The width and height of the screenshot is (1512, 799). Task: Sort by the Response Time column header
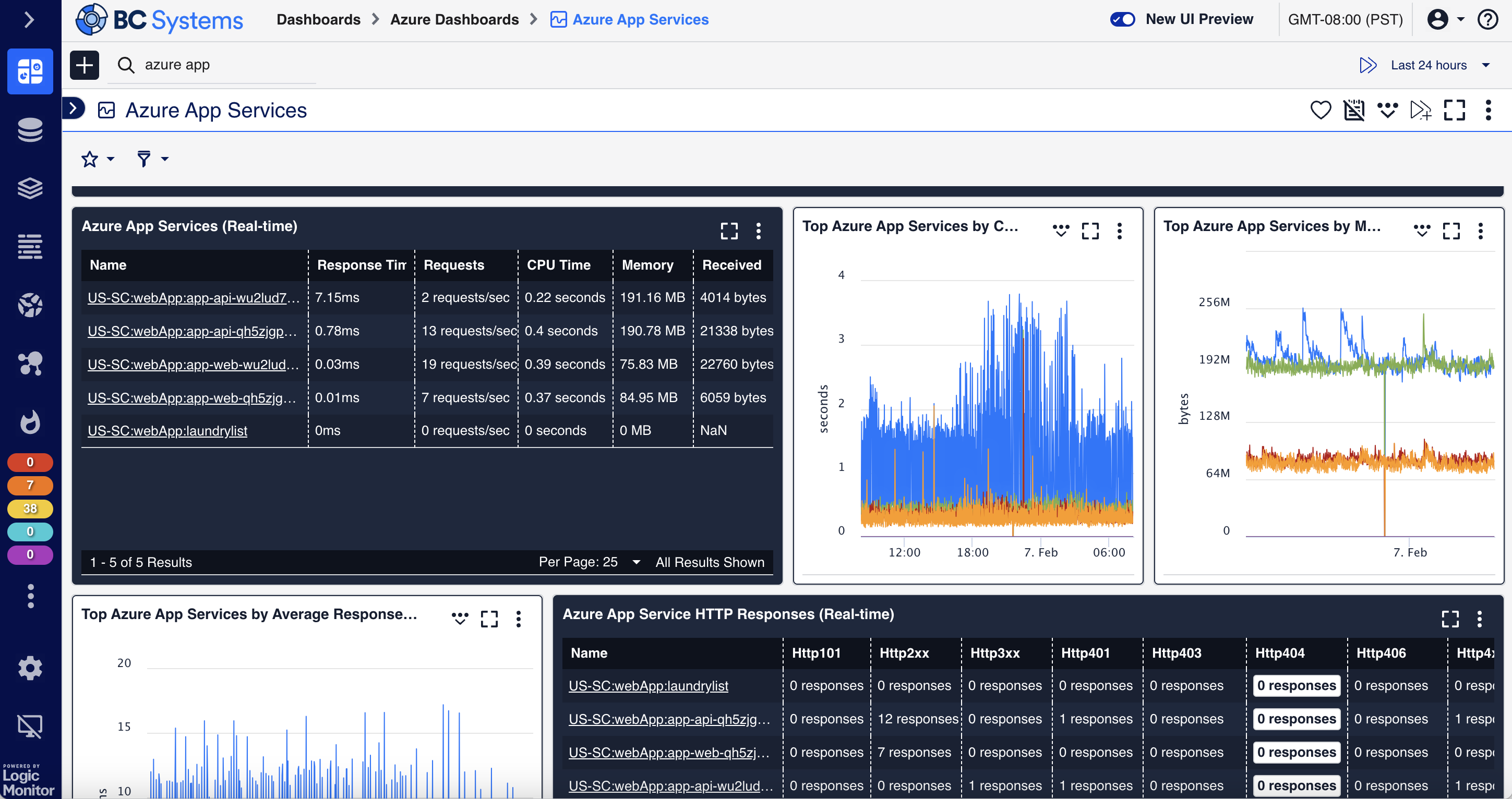point(362,265)
